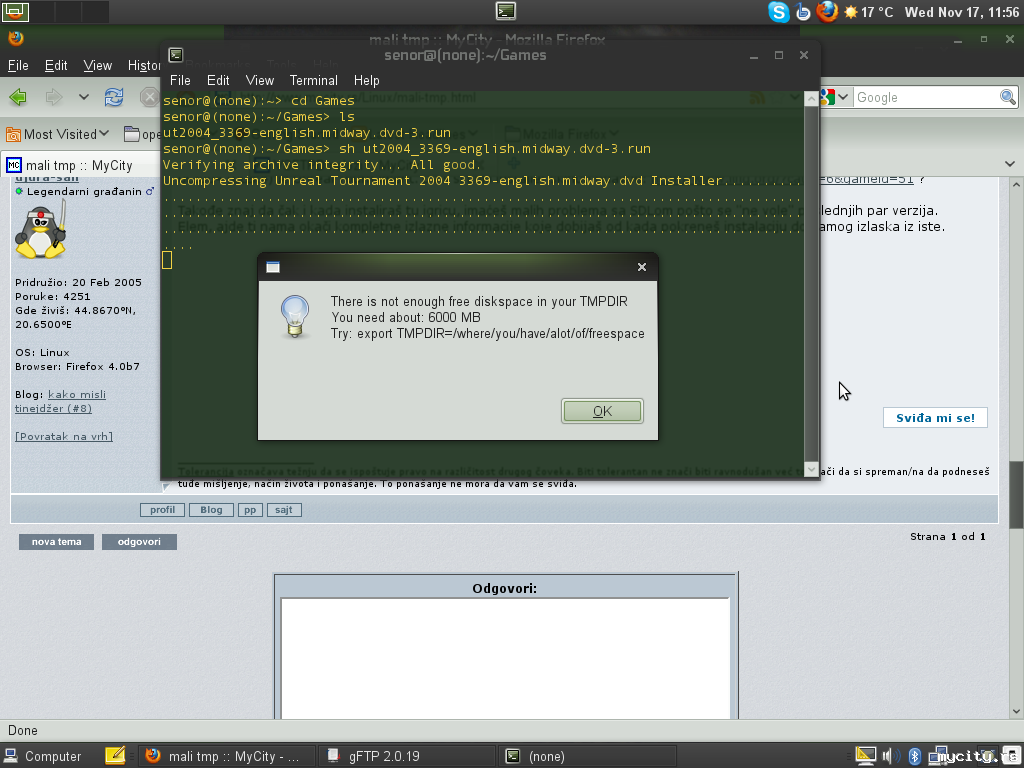
Task: Expand the back/forward history dropdown
Action: (x=84, y=97)
